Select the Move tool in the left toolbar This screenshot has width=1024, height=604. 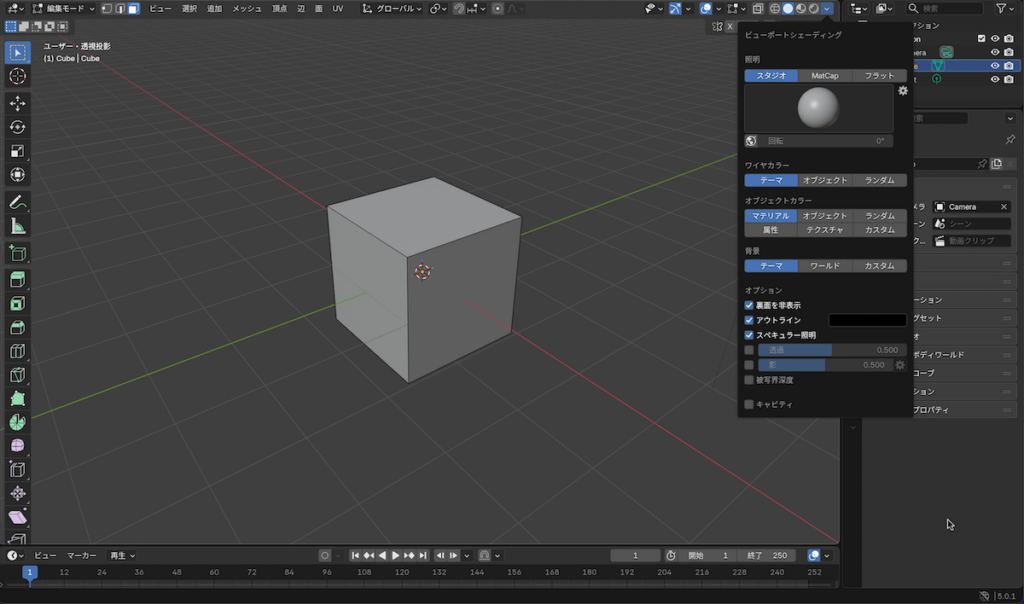click(17, 103)
